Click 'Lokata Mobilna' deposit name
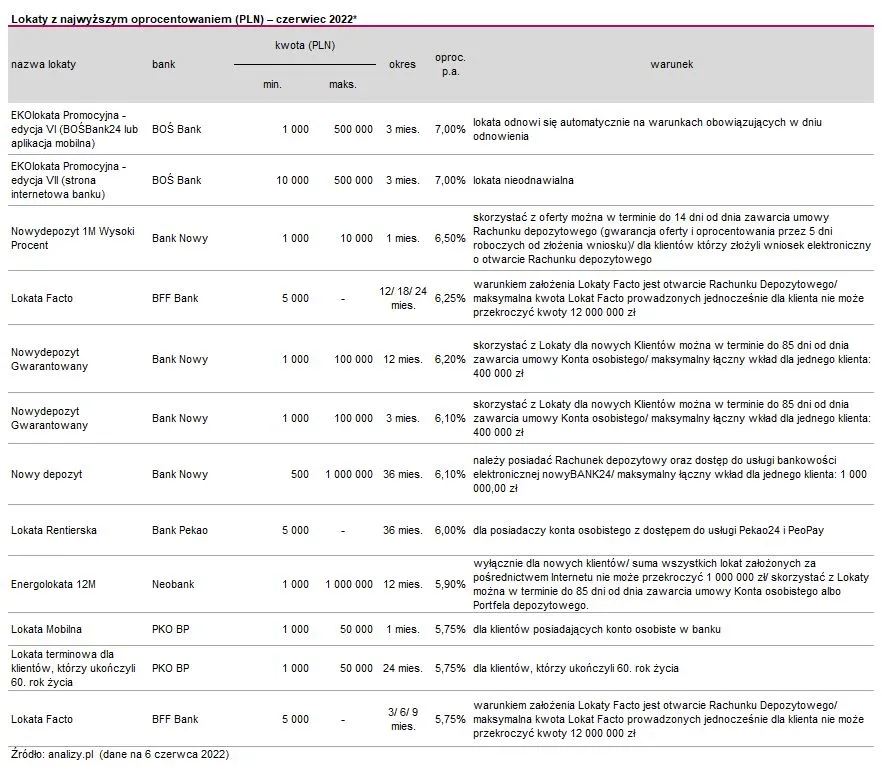Image resolution: width=882 pixels, height=774 pixels. pos(46,629)
